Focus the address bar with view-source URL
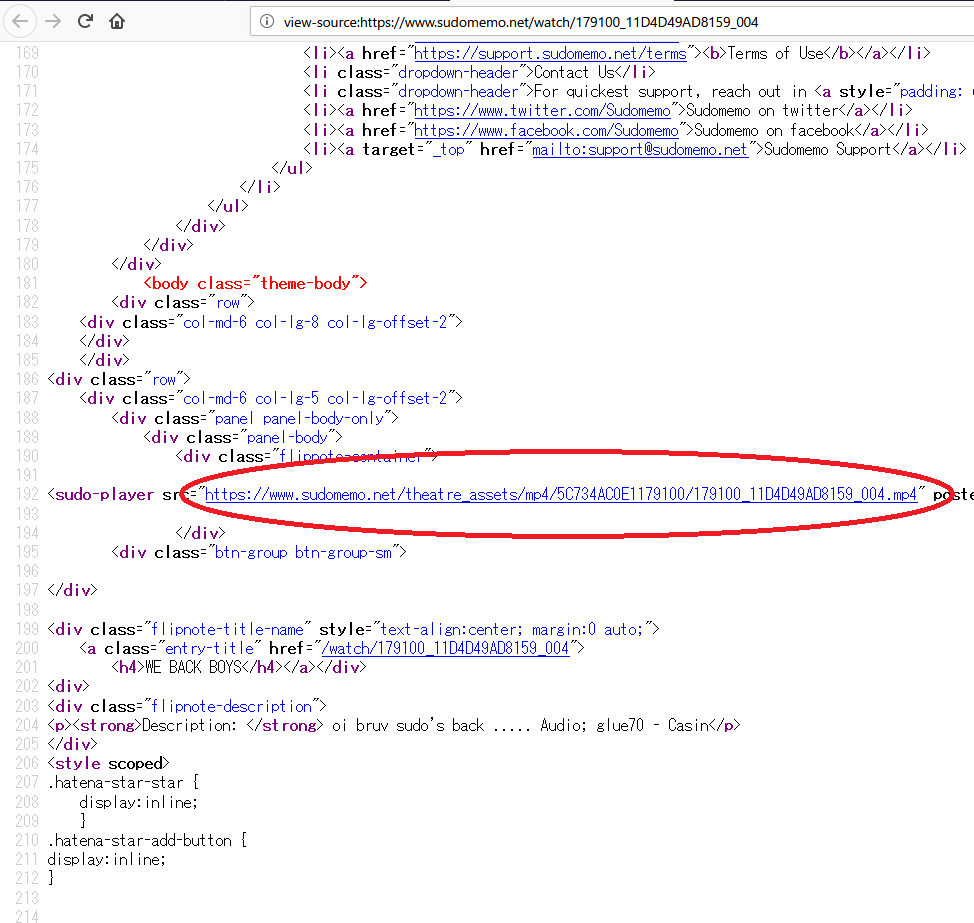The width and height of the screenshot is (974, 923). click(x=612, y=22)
